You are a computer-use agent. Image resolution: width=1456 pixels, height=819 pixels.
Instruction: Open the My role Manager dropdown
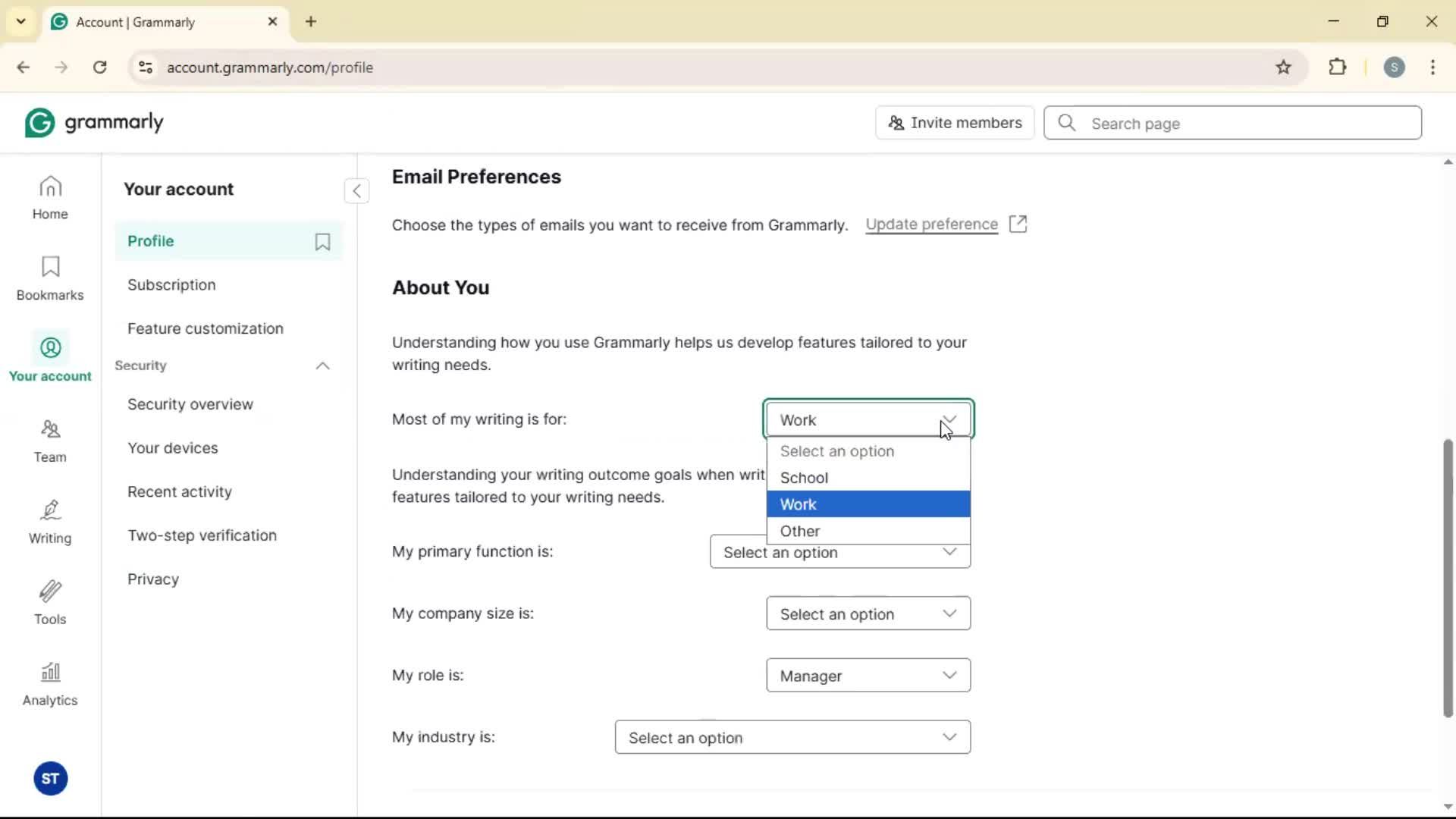(x=868, y=676)
